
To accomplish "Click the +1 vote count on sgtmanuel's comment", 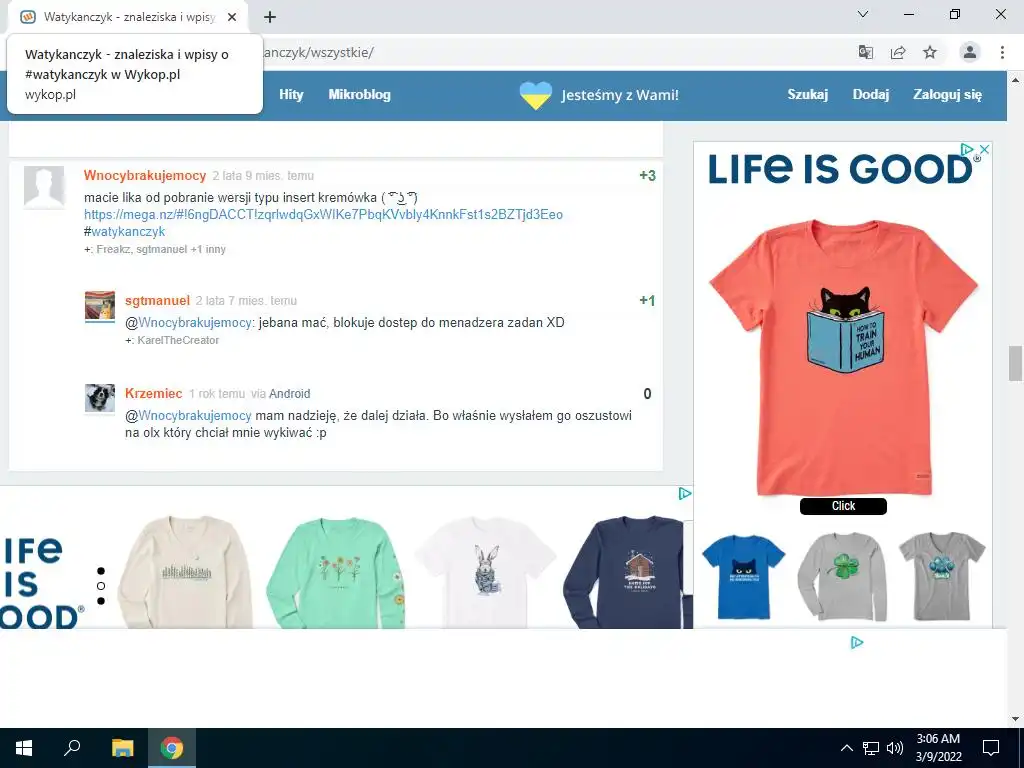I will [x=647, y=301].
